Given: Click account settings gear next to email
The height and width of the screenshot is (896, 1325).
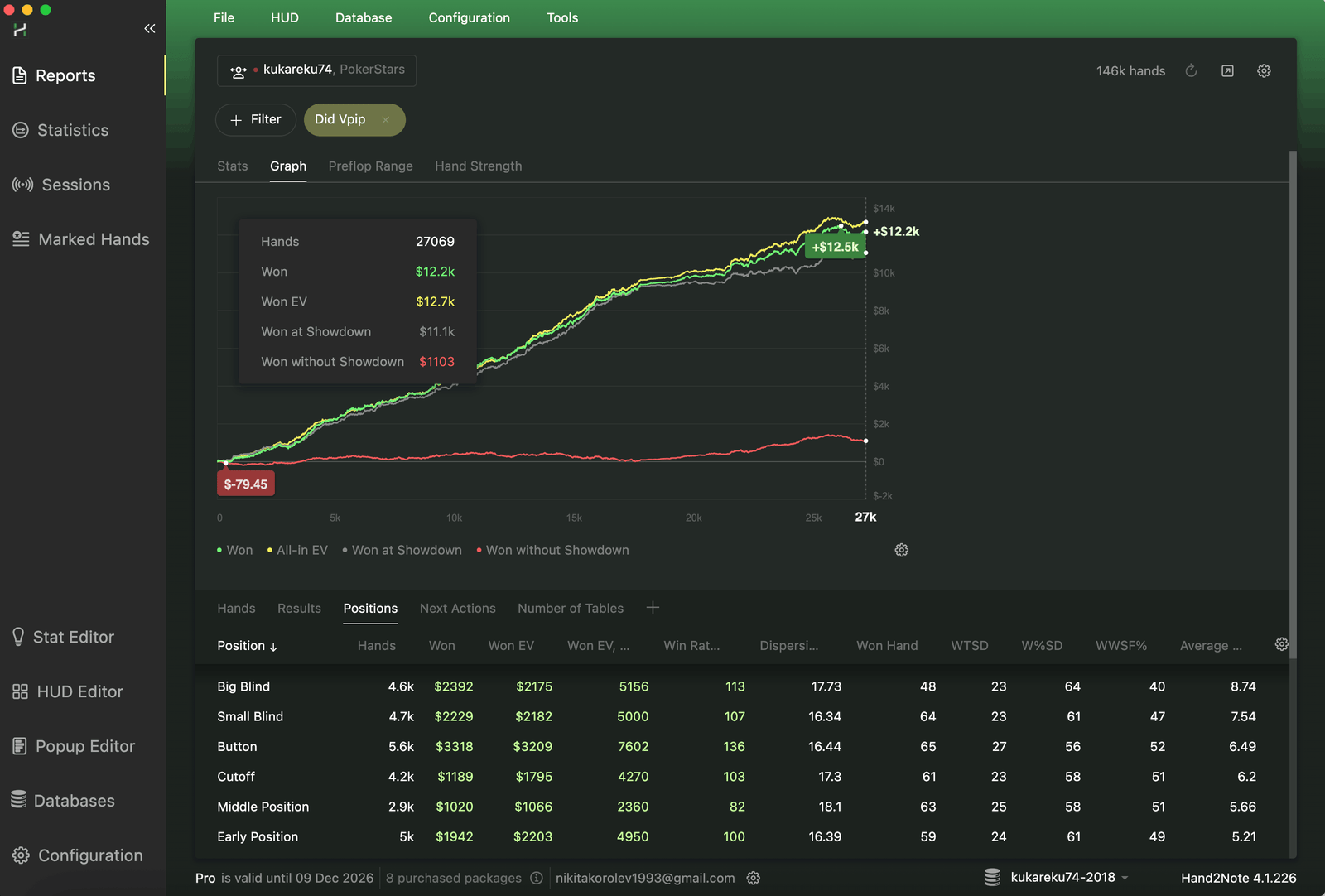Looking at the screenshot, I should tap(754, 878).
